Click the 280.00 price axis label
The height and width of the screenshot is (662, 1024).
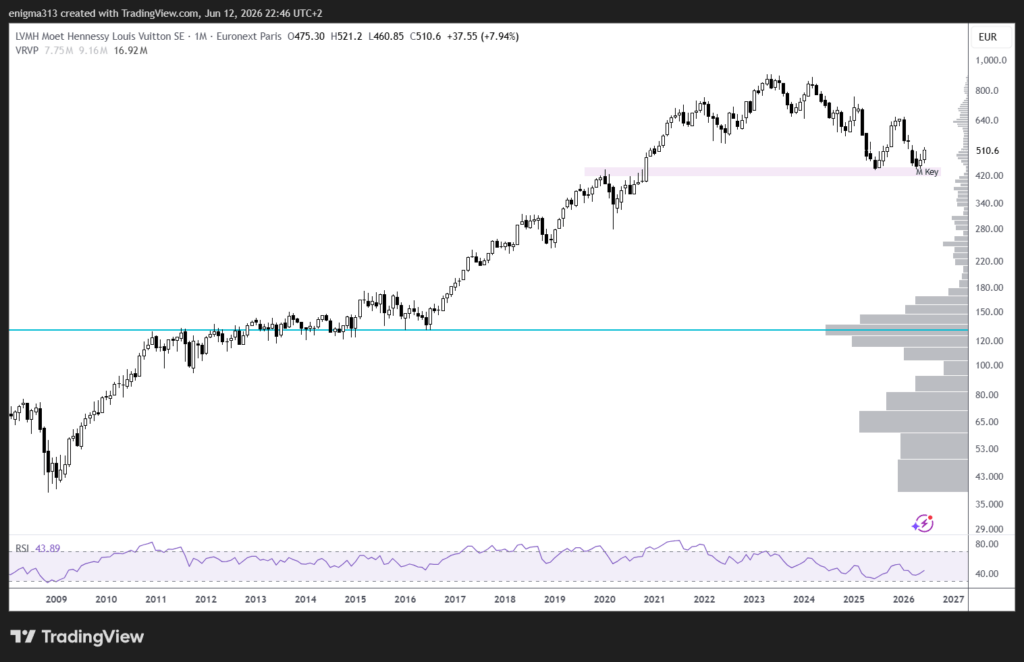point(989,229)
